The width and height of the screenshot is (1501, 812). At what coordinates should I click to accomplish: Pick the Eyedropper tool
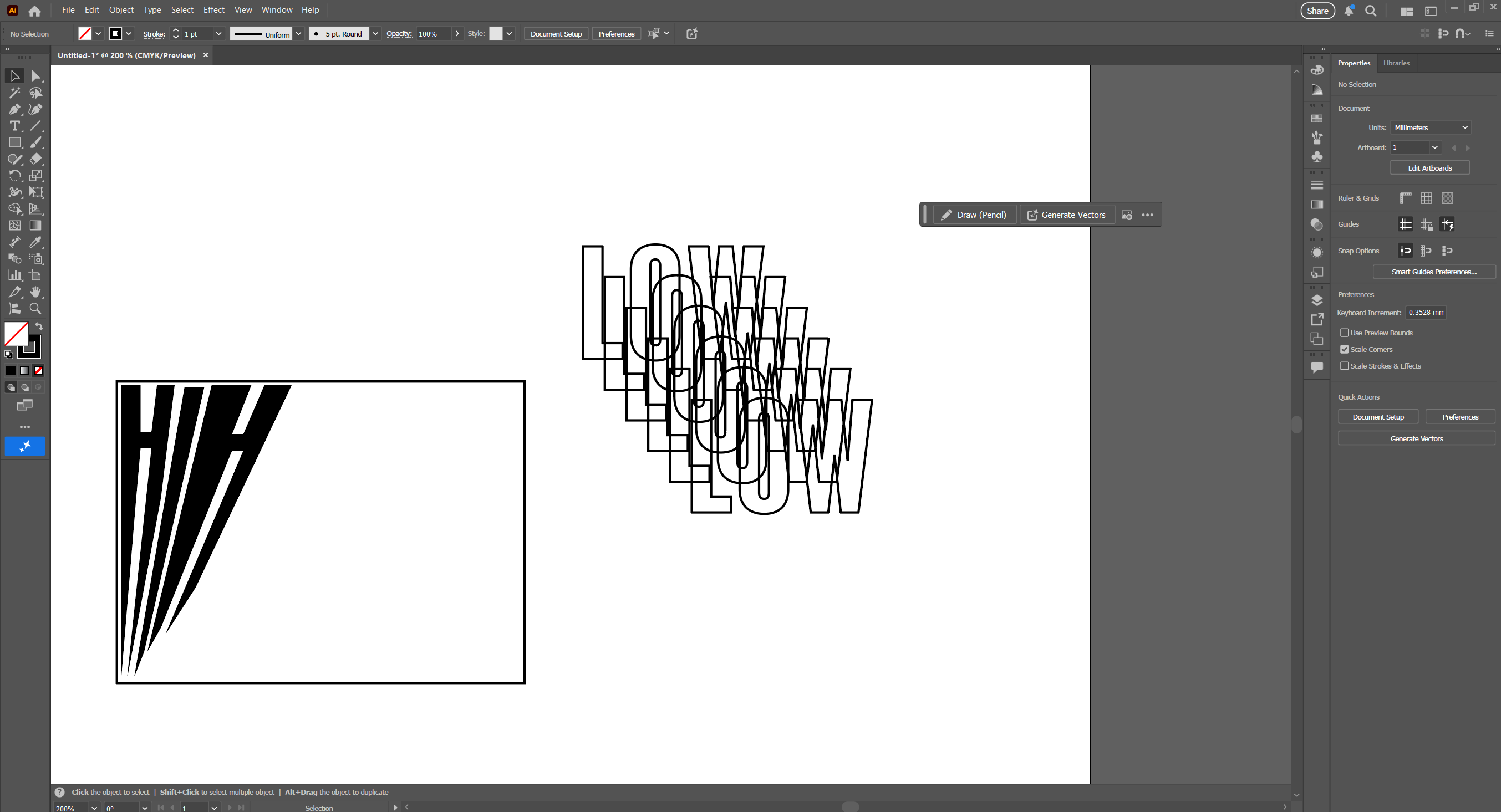pyautogui.click(x=35, y=242)
